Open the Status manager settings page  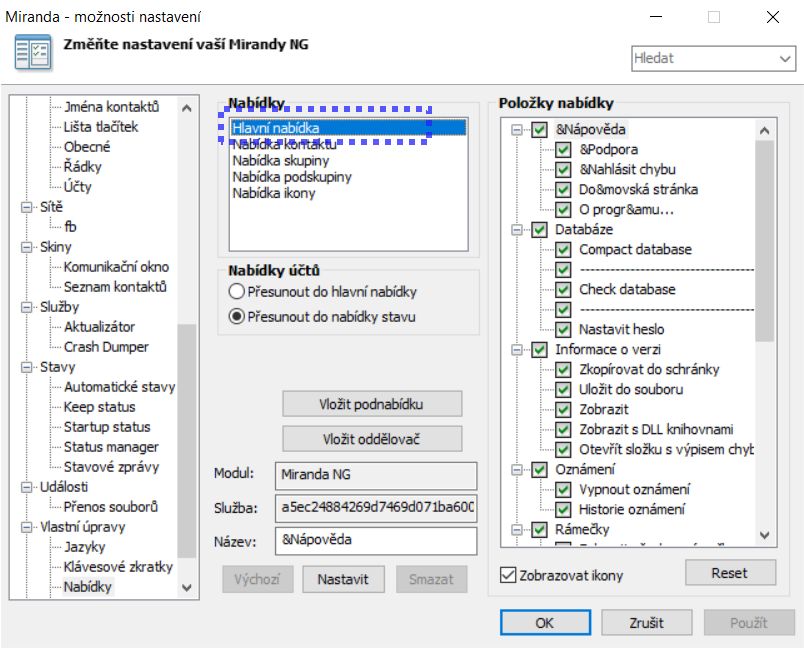111,447
